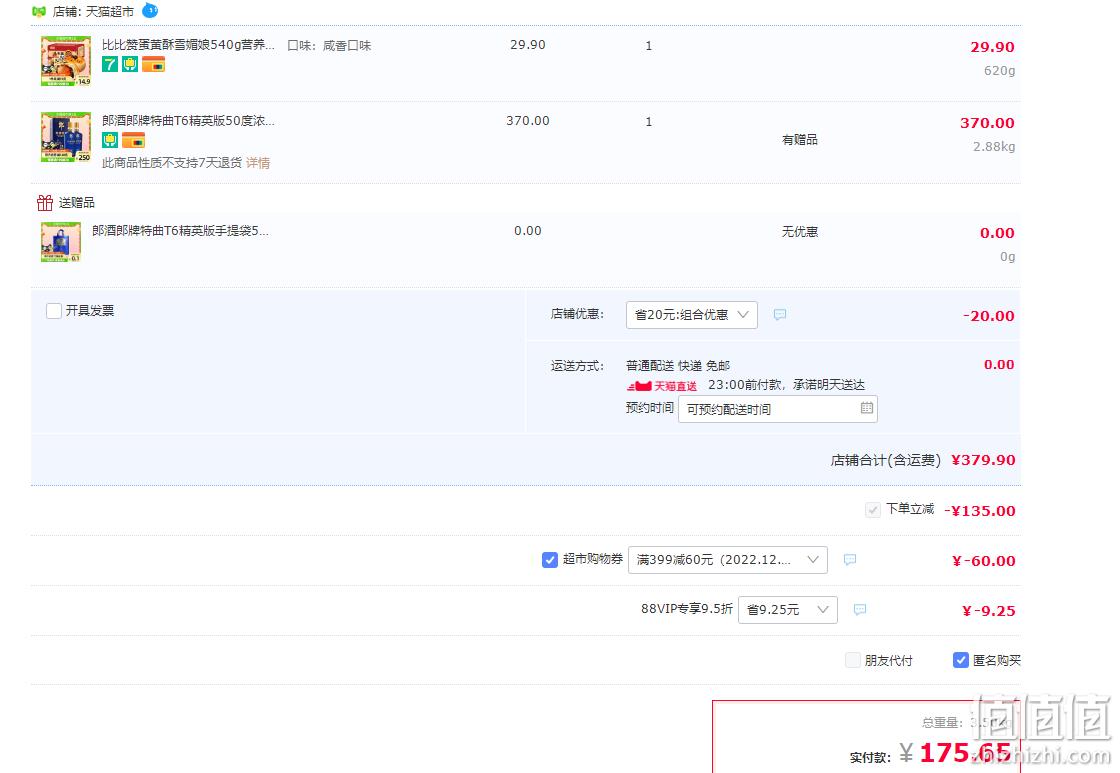Click the blue tote bag gift thumbnail

[x=61, y=242]
